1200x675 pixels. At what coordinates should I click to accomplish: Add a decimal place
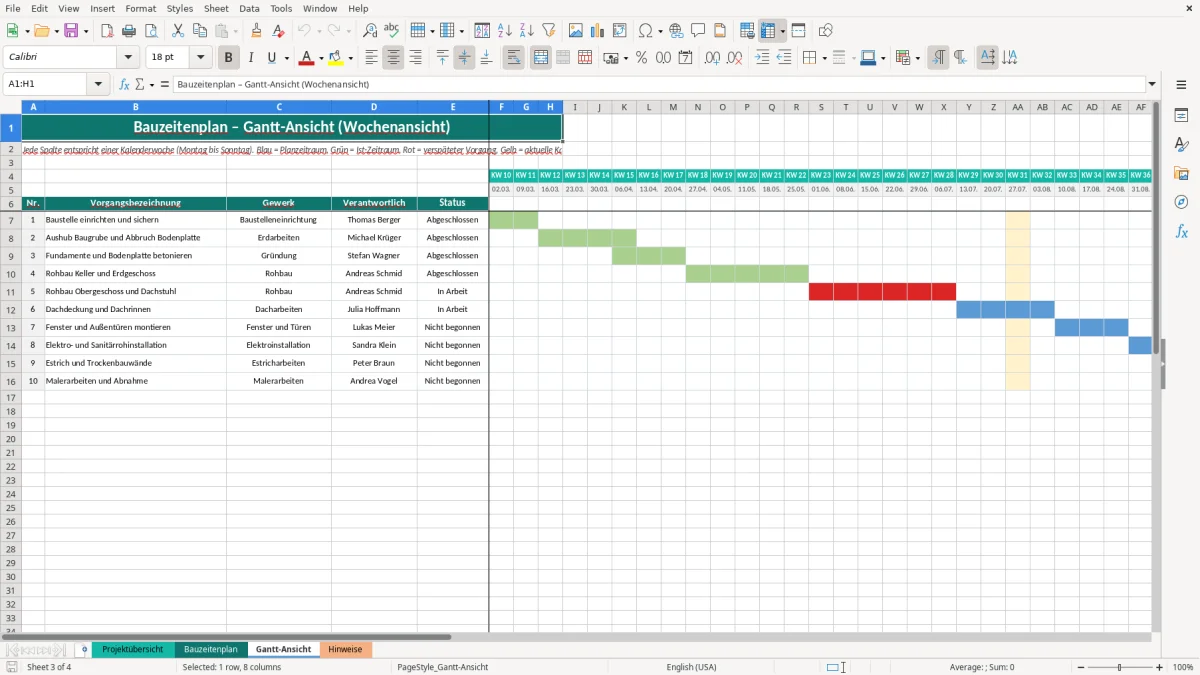713,58
